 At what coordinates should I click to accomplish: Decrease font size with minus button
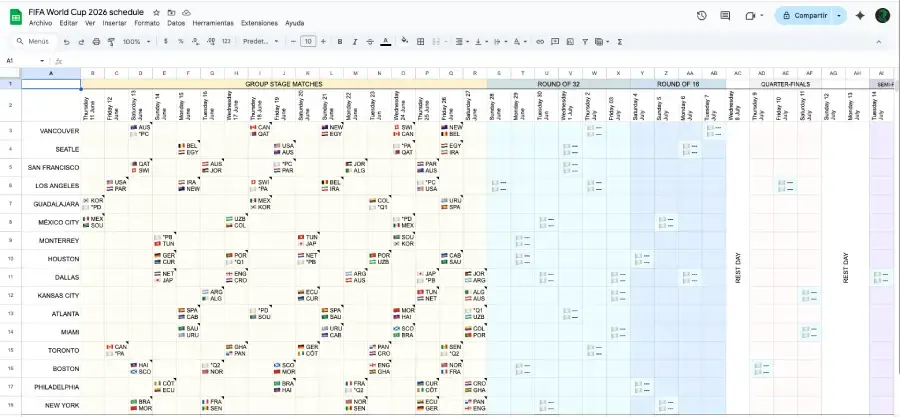[293, 42]
